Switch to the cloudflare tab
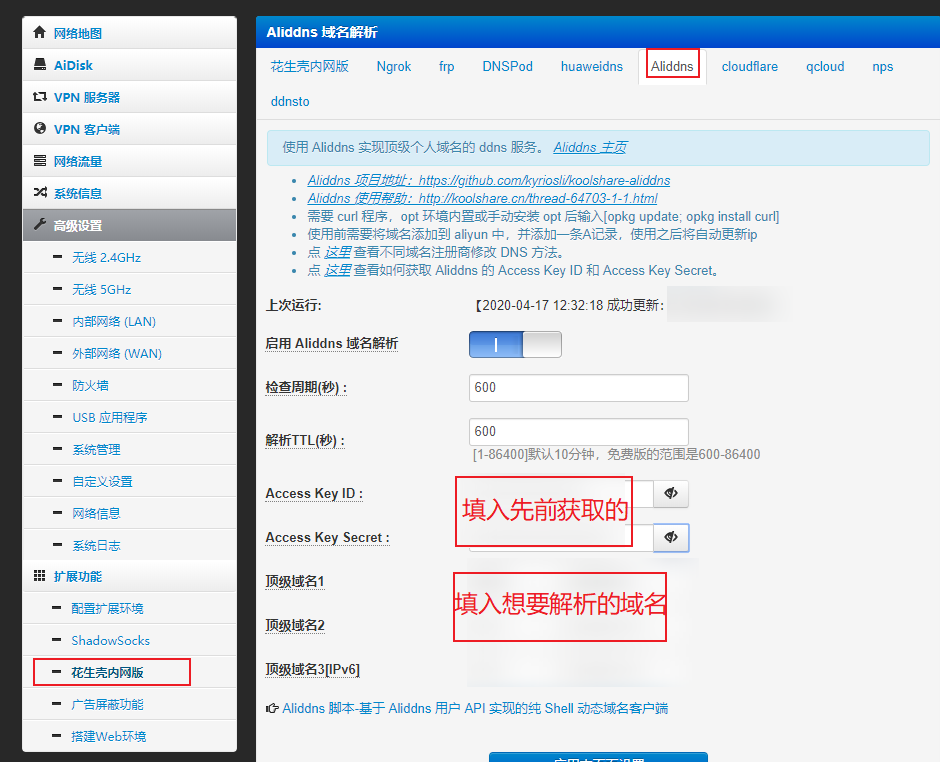Image resolution: width=940 pixels, height=762 pixels. (749, 67)
